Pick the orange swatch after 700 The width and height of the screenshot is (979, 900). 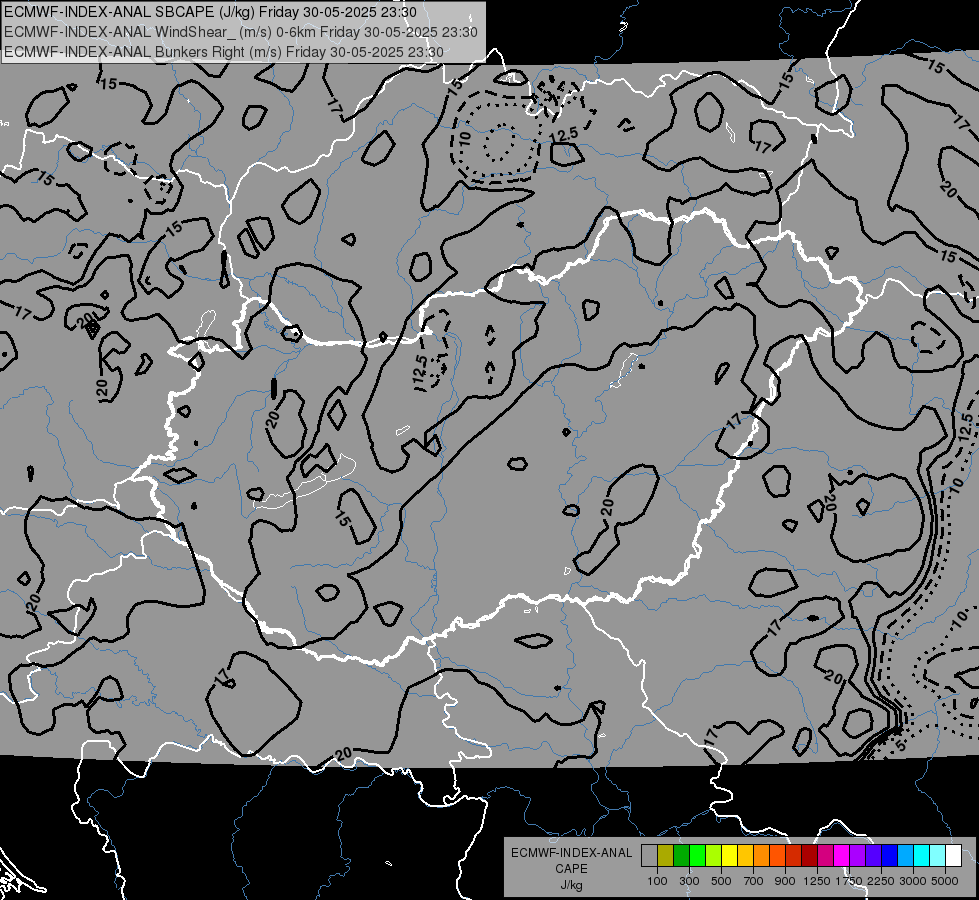761,856
